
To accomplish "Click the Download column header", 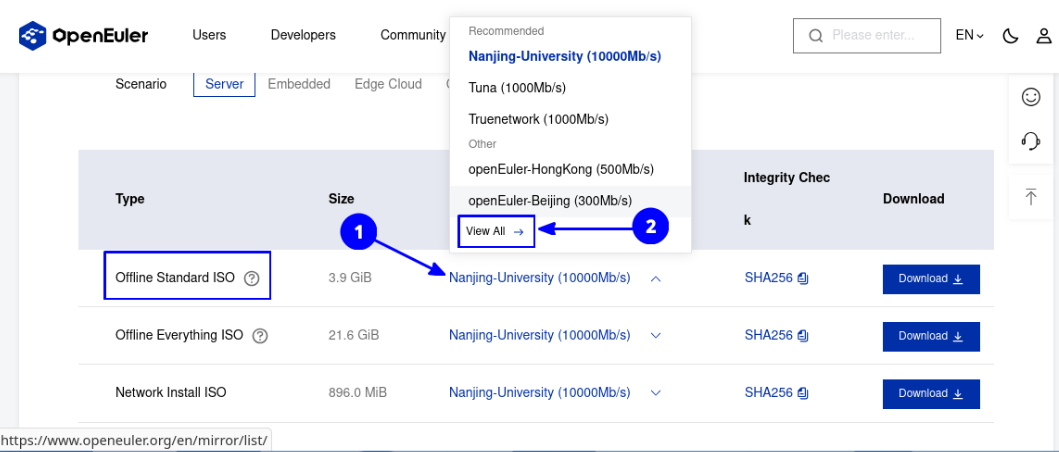I will click(913, 199).
